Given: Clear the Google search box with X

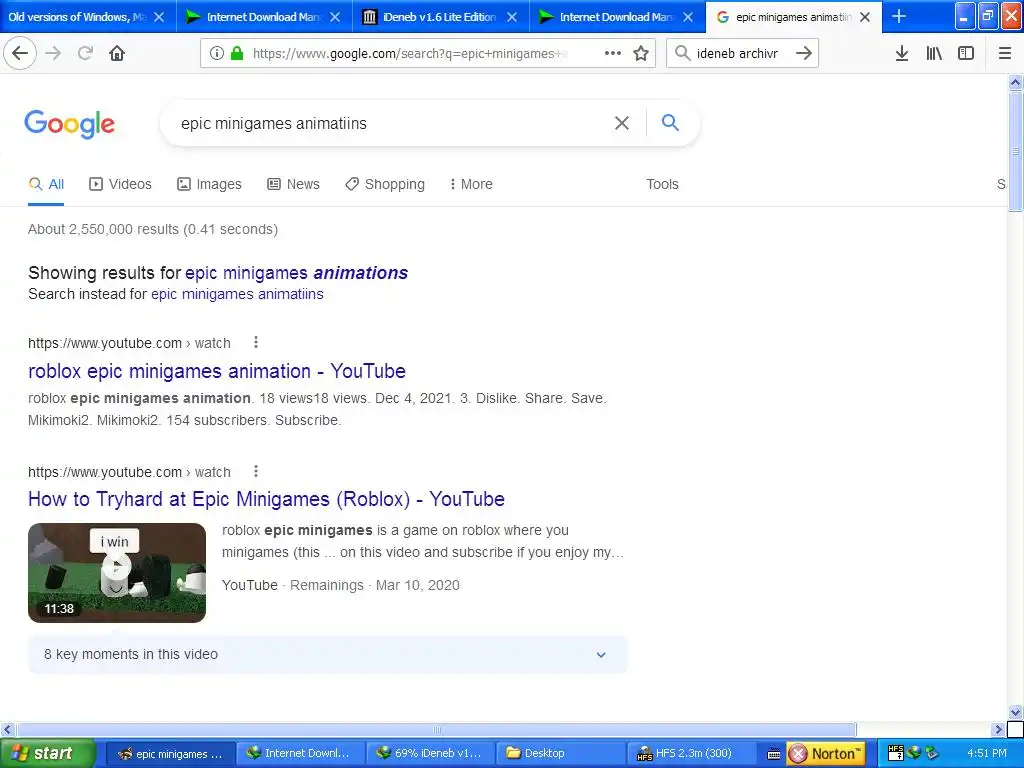Looking at the screenshot, I should tap(622, 123).
